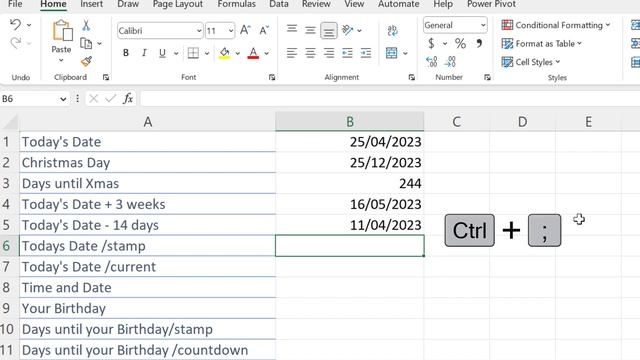Toggle Italic formatting

[144, 53]
